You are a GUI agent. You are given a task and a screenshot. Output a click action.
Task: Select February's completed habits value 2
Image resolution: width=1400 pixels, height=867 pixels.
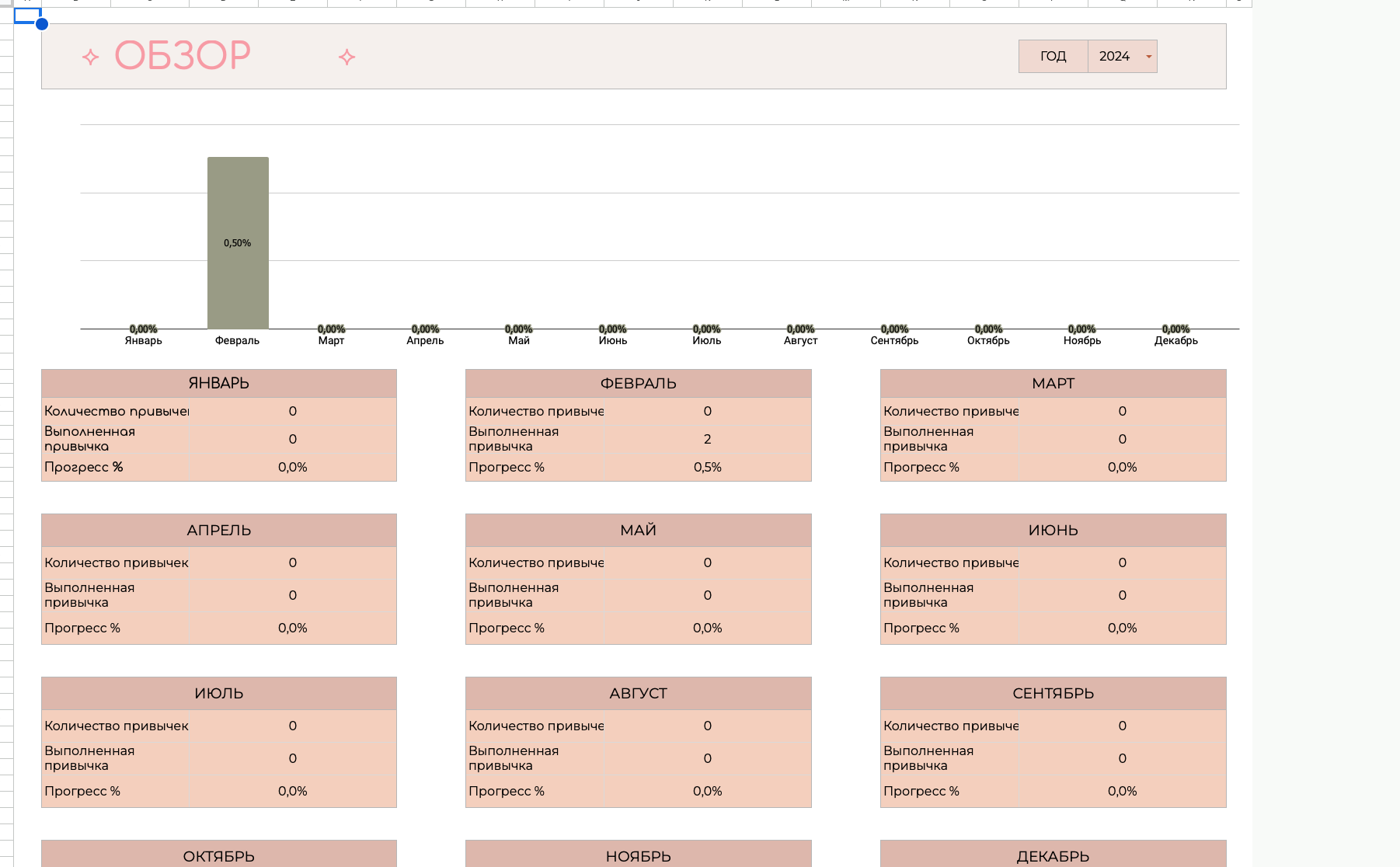707,439
